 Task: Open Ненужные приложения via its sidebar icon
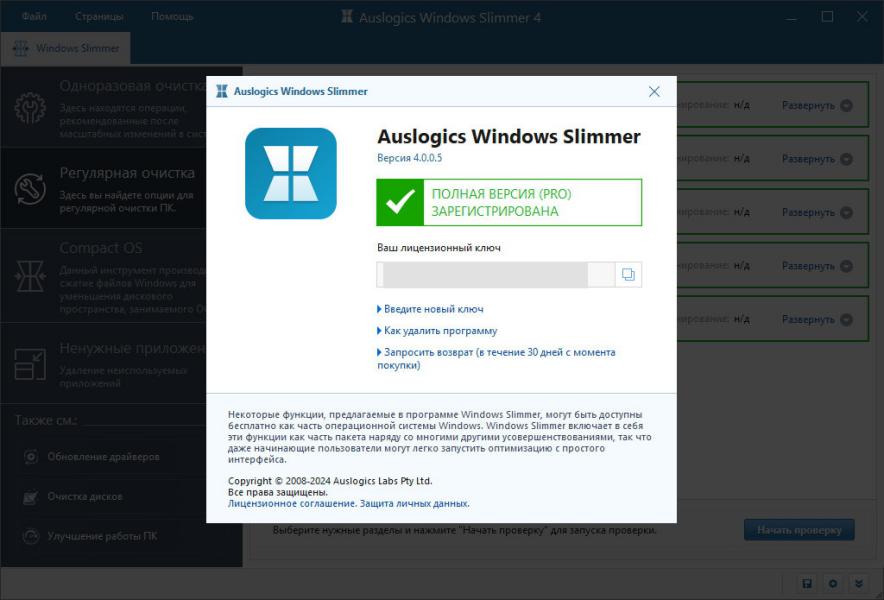30,364
